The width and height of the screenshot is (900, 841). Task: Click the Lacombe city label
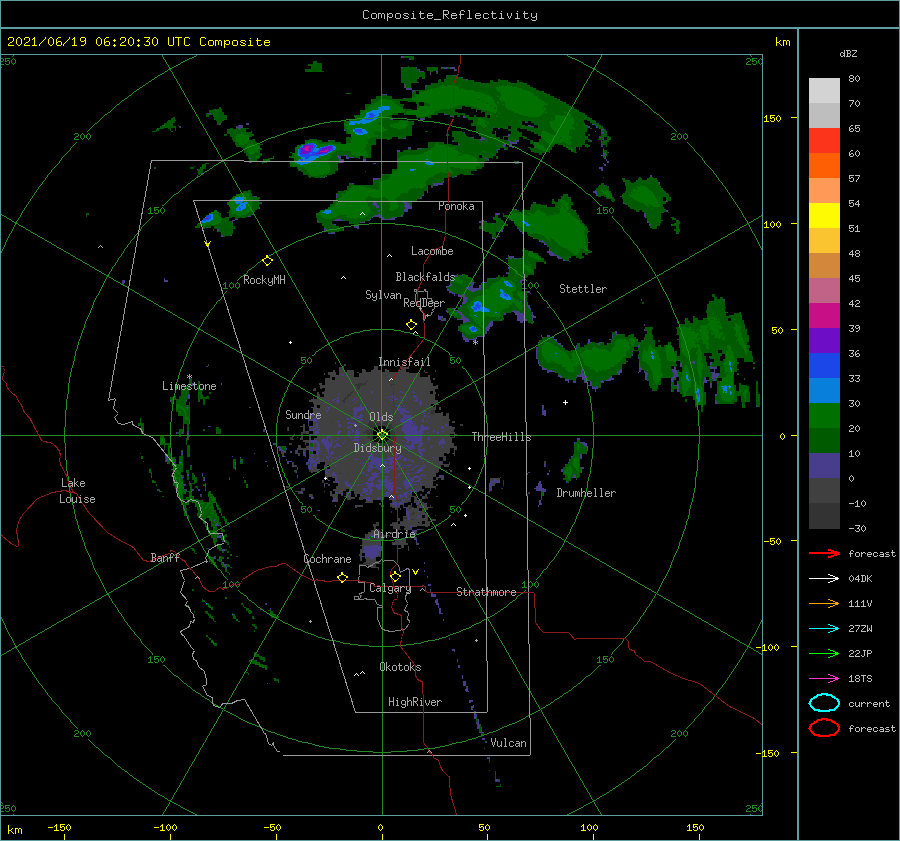(x=432, y=251)
